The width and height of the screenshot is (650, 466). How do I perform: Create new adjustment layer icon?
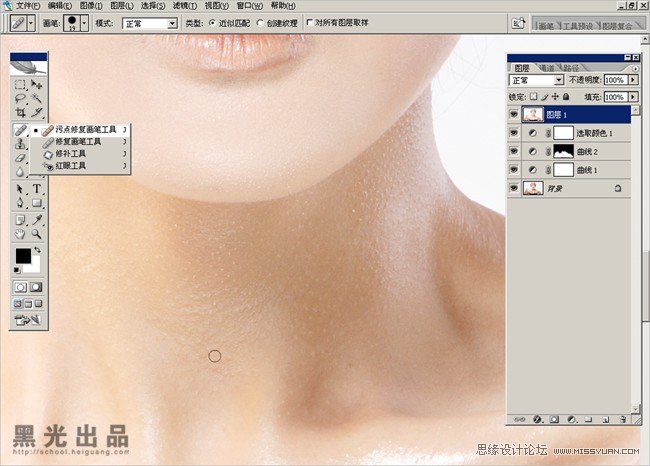coord(572,420)
